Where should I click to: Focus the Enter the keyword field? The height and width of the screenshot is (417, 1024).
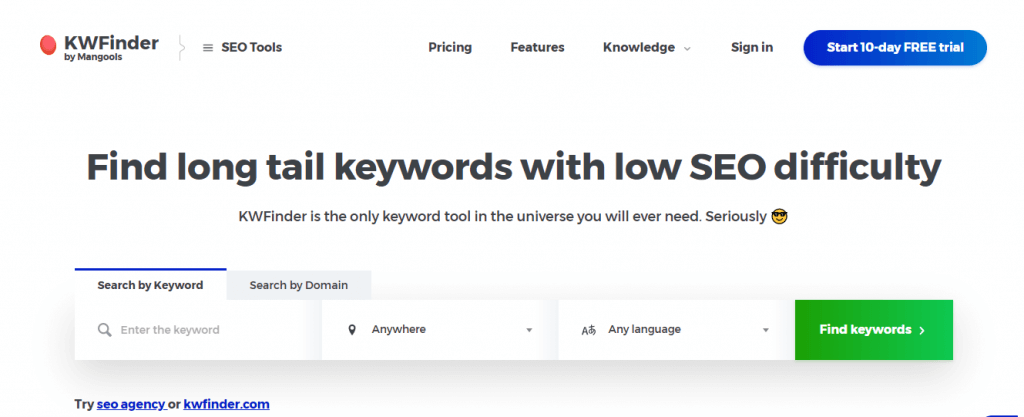click(210, 330)
